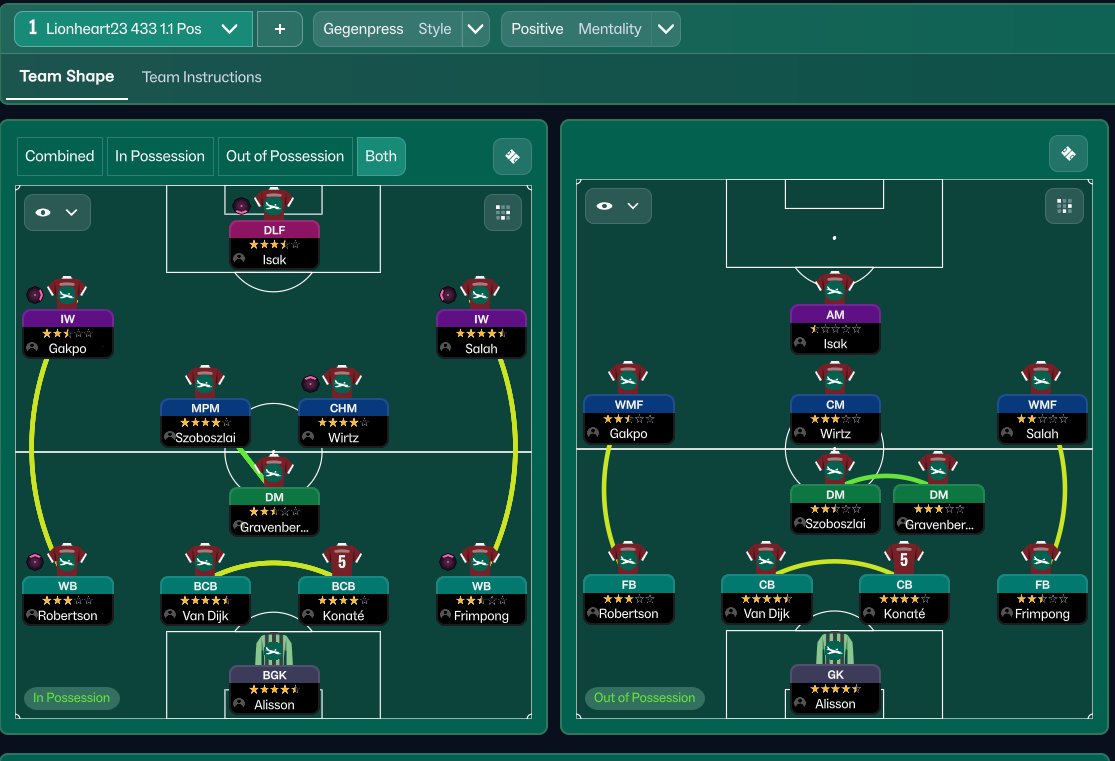Expand chevron beside eye on left pitch
The height and width of the screenshot is (761, 1115).
pyautogui.click(x=71, y=212)
